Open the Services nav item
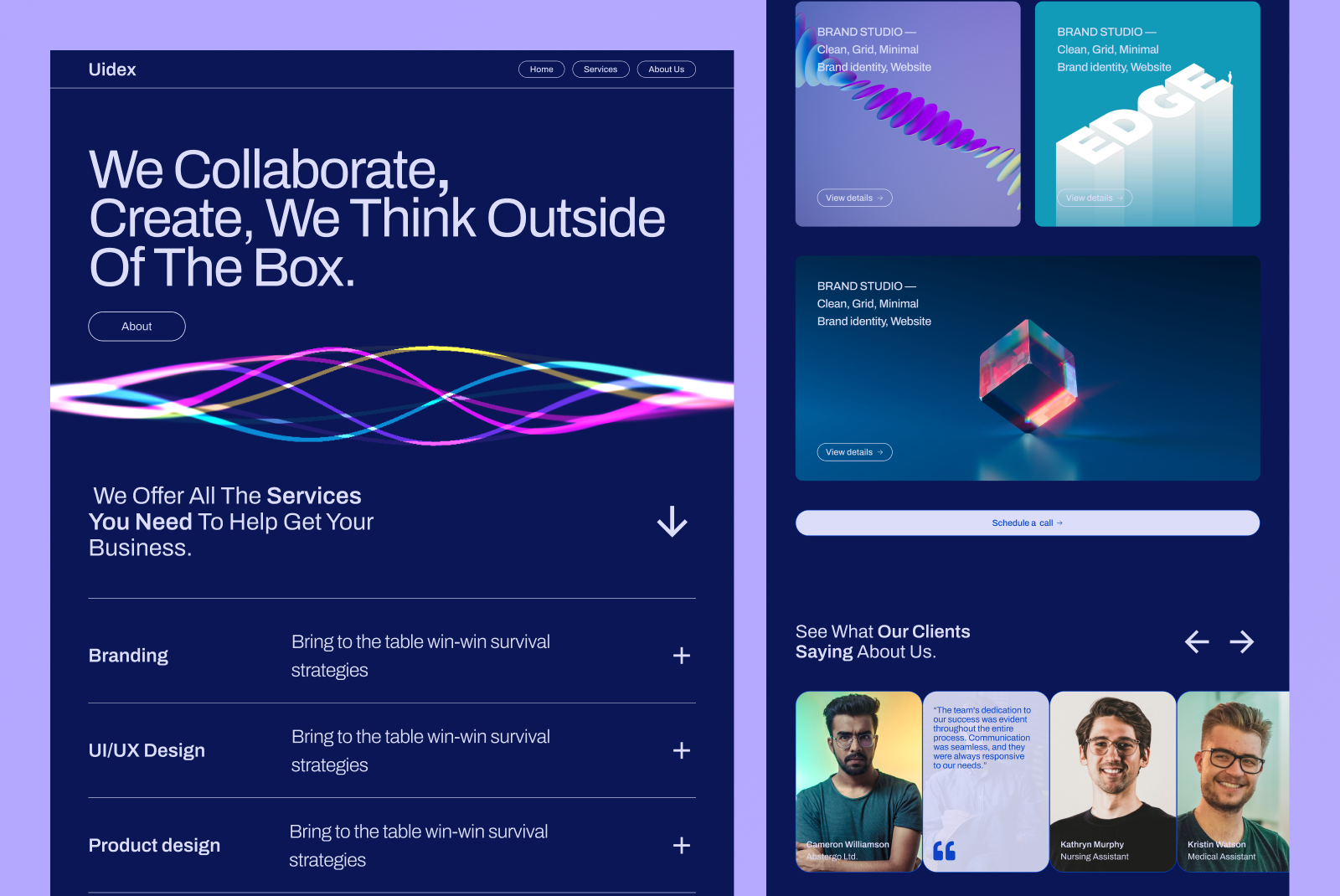Screen dimensions: 1340x896 click(600, 70)
